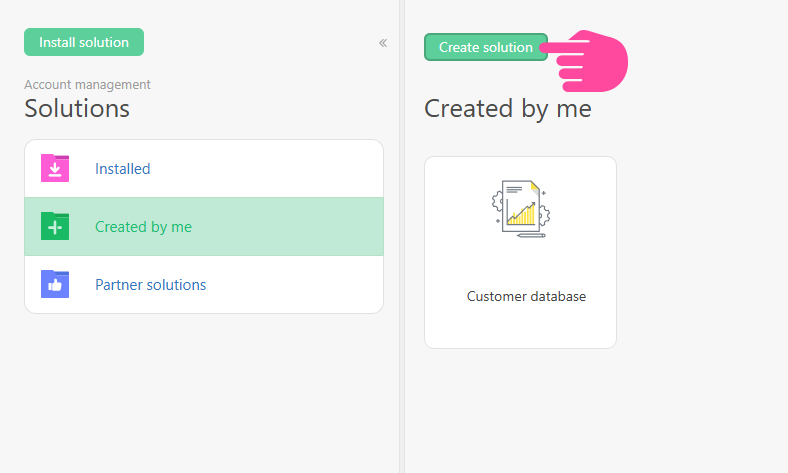Click the blue thumbs-up Partner solutions icon
Screen dimensions: 788x473
click(55, 284)
